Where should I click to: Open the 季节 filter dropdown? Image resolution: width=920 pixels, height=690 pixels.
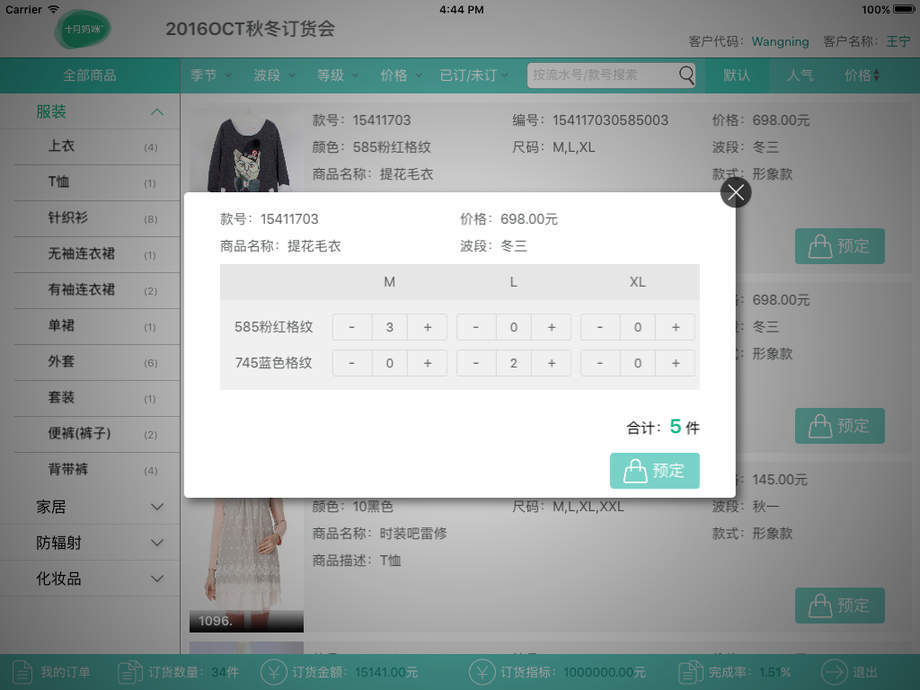click(x=211, y=75)
